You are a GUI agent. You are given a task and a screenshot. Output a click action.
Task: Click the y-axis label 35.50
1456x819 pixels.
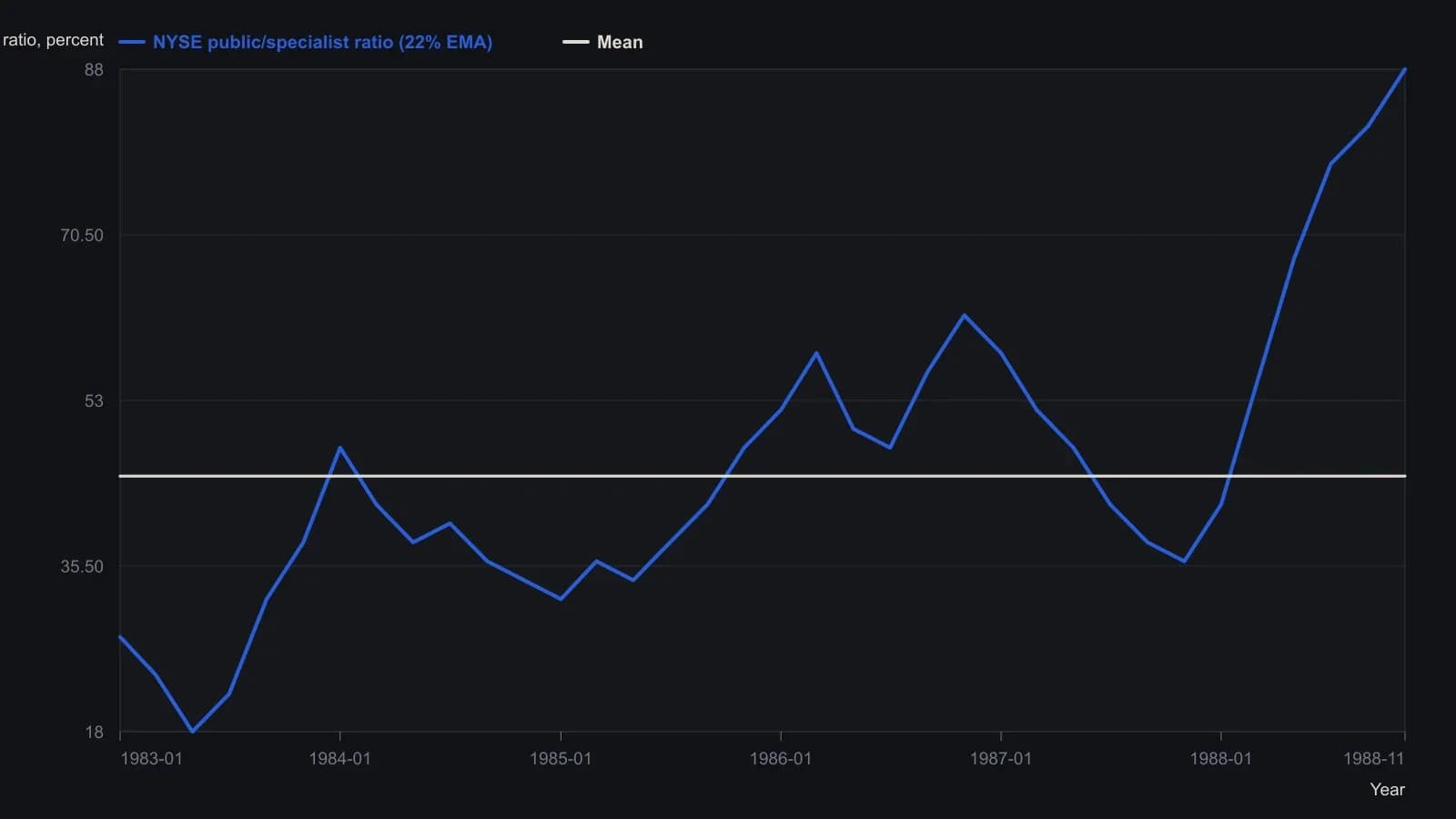[82, 566]
